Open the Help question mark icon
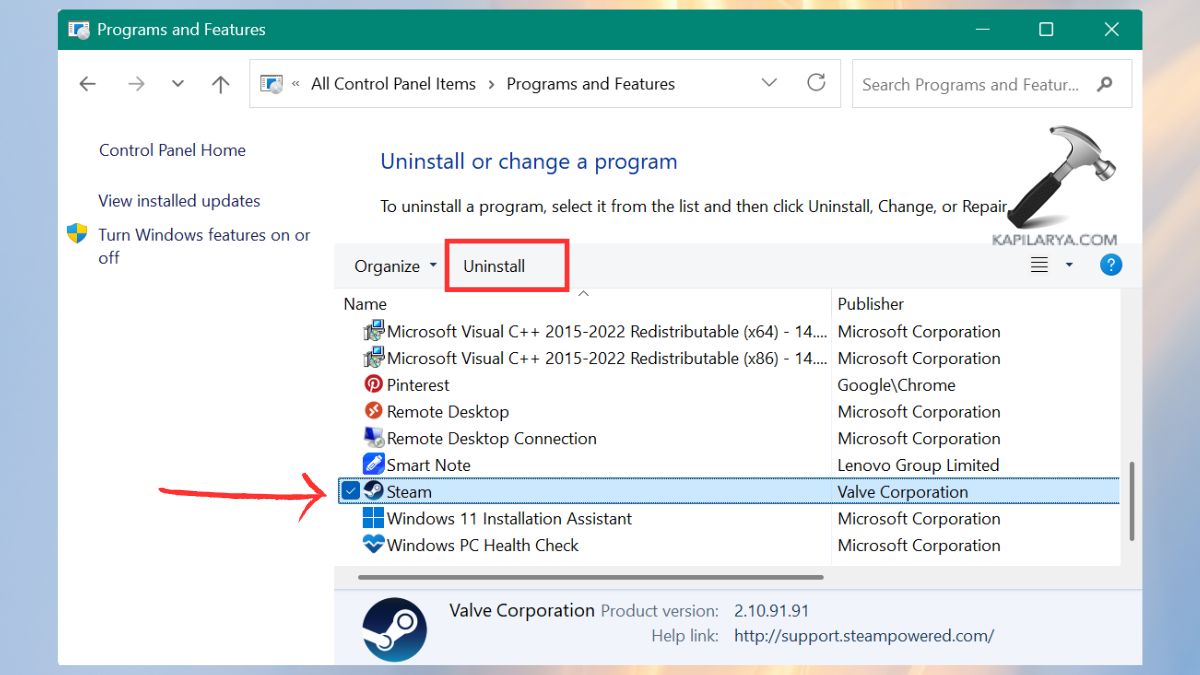Screen dimensions: 1200x675 [1110, 264]
